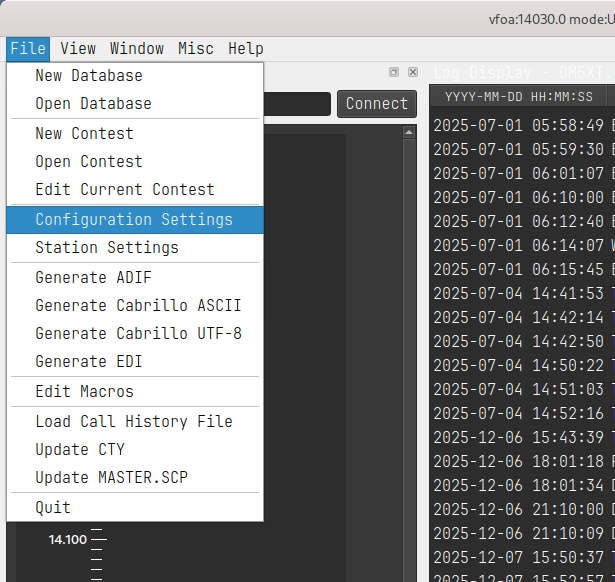This screenshot has height=582, width=615.
Task: Select Generate Cabrillo UTF-8 option
Action: pos(138,333)
